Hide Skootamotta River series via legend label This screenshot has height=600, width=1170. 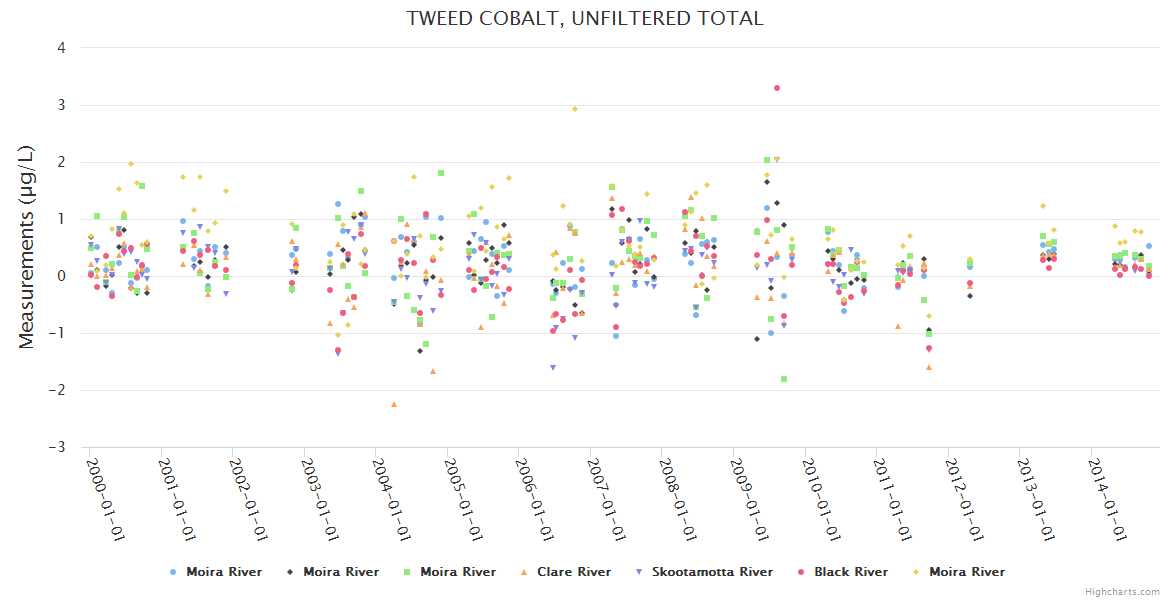[x=712, y=572]
